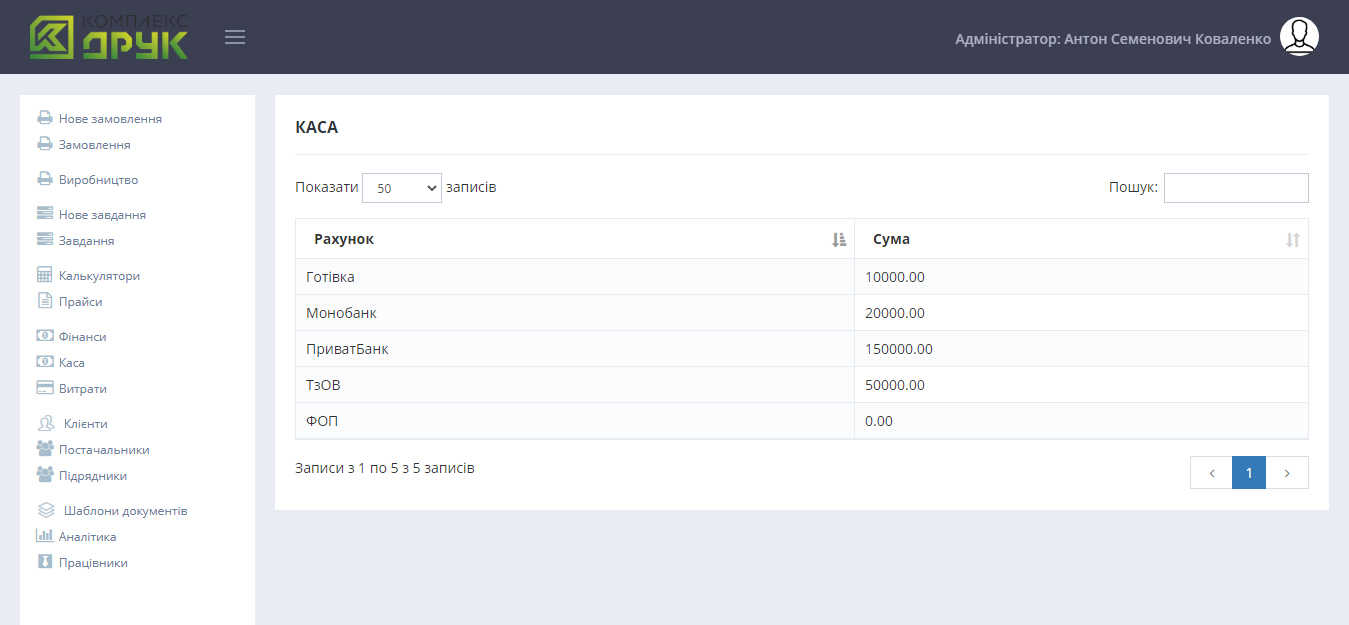The width and height of the screenshot is (1349, 625).
Task: Sort table by Сума column
Action: click(x=1080, y=239)
